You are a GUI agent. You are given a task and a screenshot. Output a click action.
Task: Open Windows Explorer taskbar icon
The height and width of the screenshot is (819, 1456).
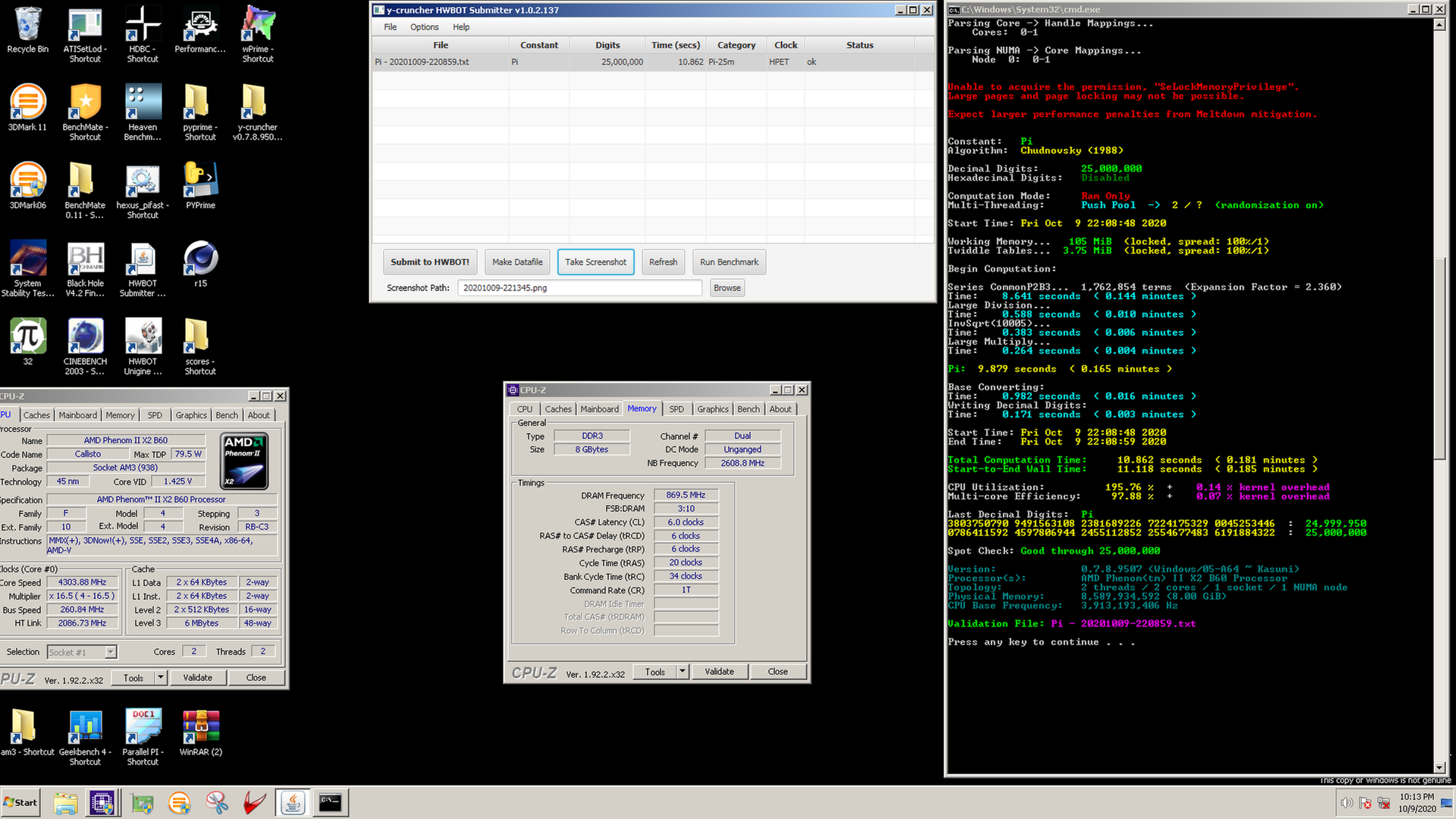point(66,802)
